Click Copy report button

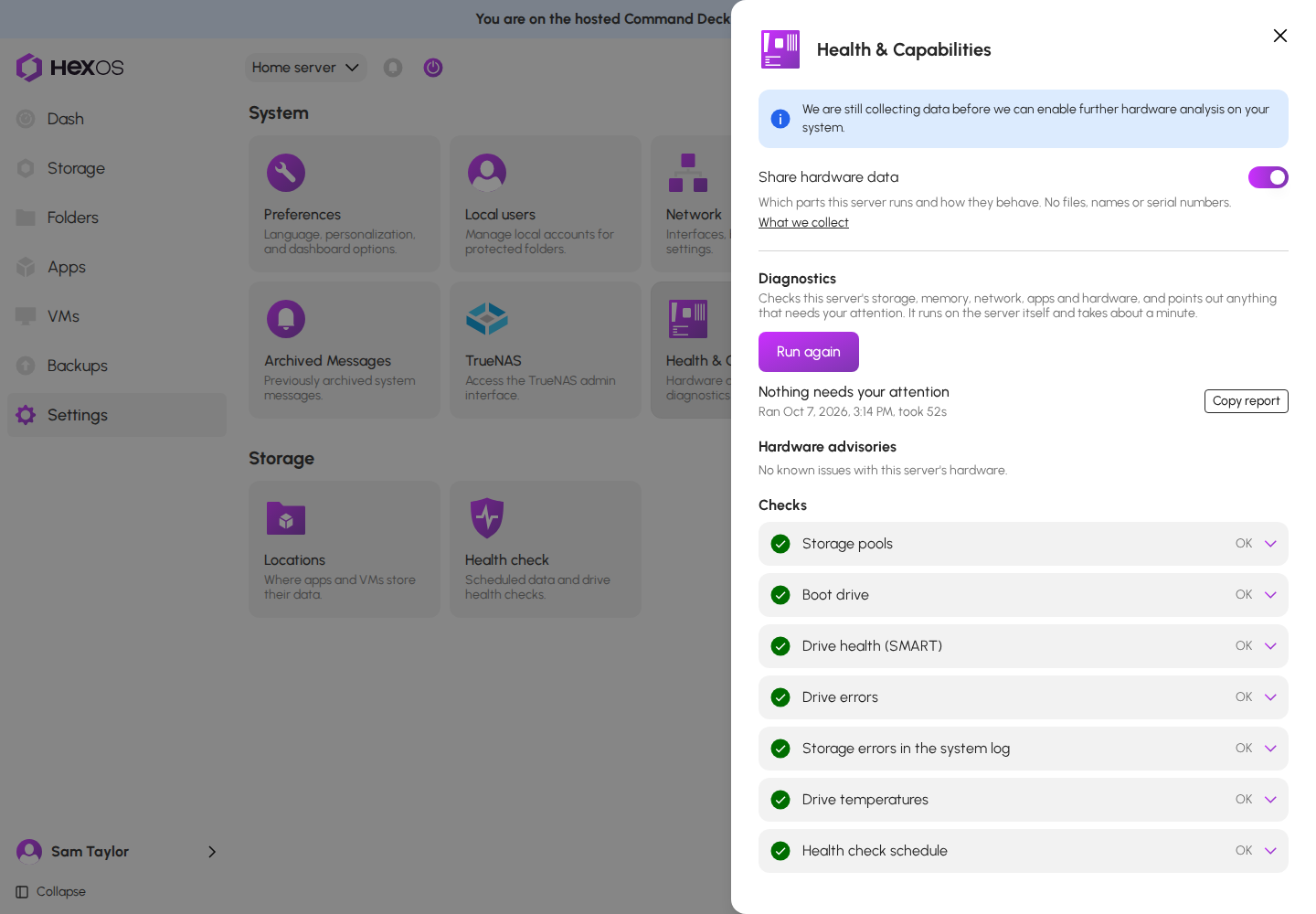1247,401
